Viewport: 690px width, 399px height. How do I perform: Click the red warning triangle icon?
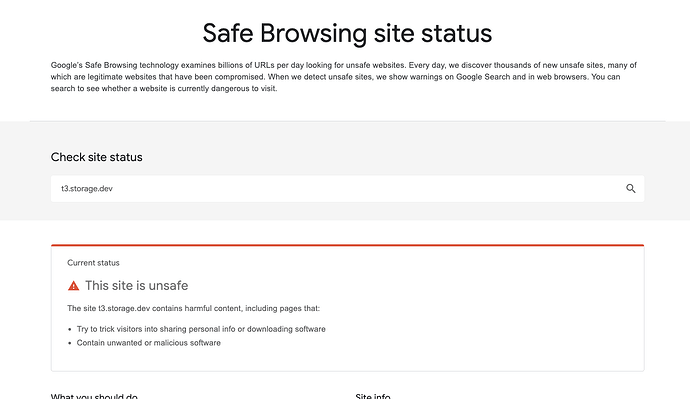tap(73, 286)
